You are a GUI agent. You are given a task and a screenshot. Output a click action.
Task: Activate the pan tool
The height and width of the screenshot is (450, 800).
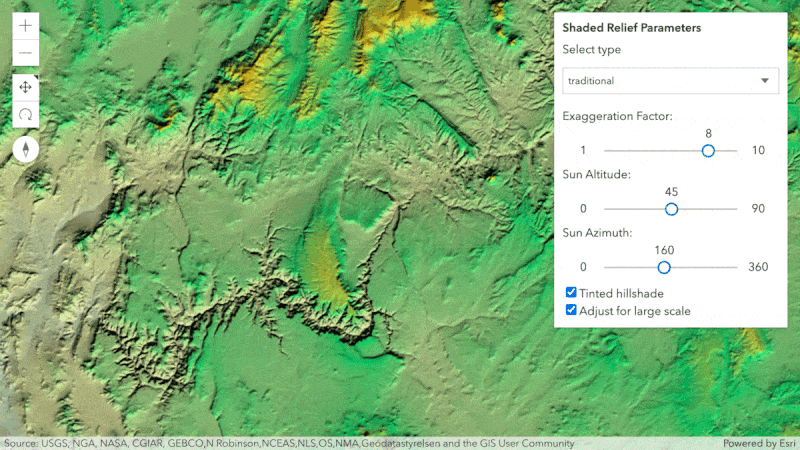[26, 87]
